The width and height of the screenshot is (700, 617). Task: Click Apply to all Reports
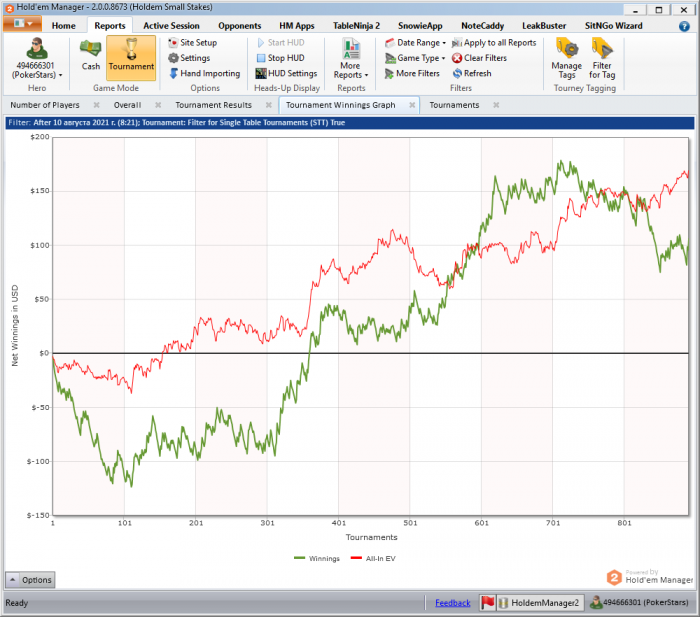coord(494,42)
